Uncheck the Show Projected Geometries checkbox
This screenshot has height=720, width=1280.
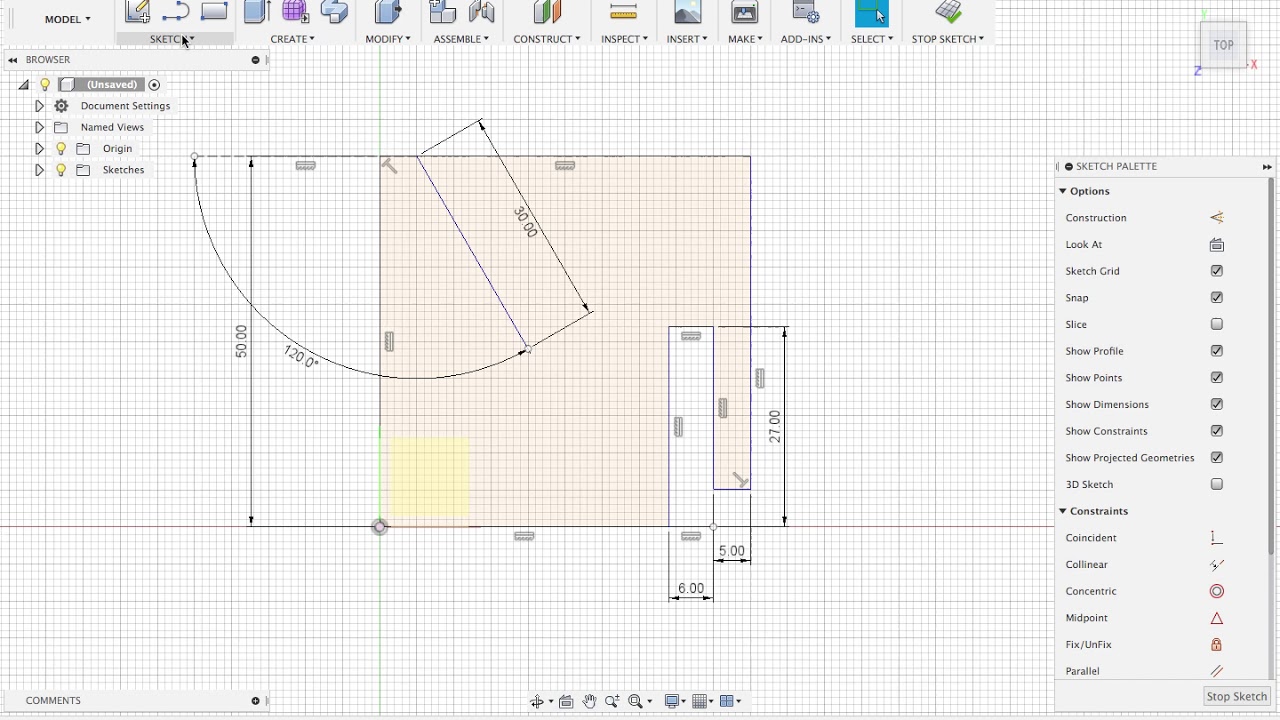1217,458
